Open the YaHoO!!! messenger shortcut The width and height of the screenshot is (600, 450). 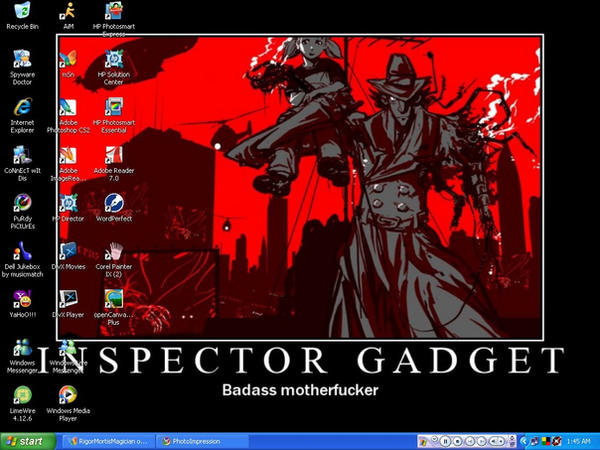22,304
